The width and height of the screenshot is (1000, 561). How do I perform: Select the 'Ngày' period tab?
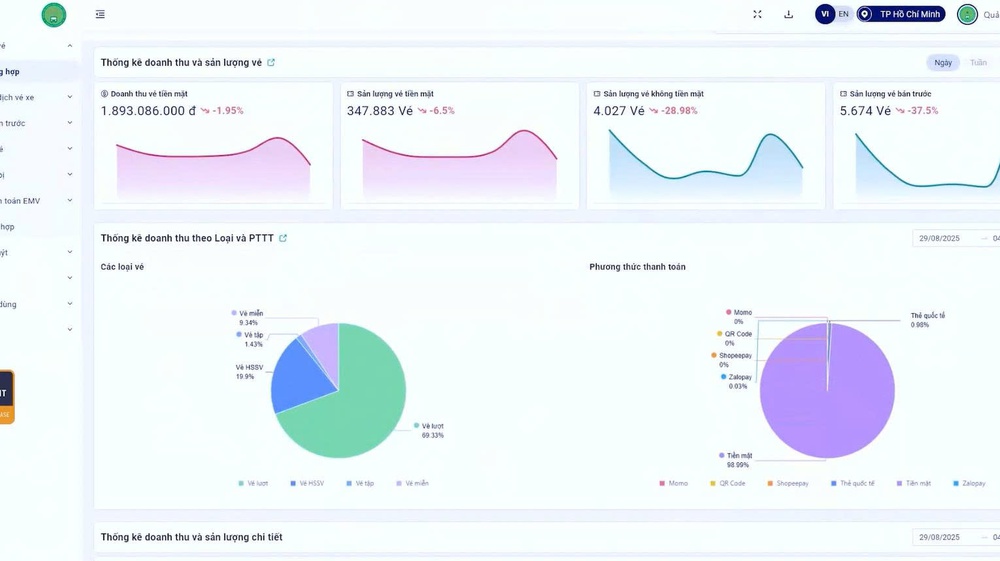943,62
